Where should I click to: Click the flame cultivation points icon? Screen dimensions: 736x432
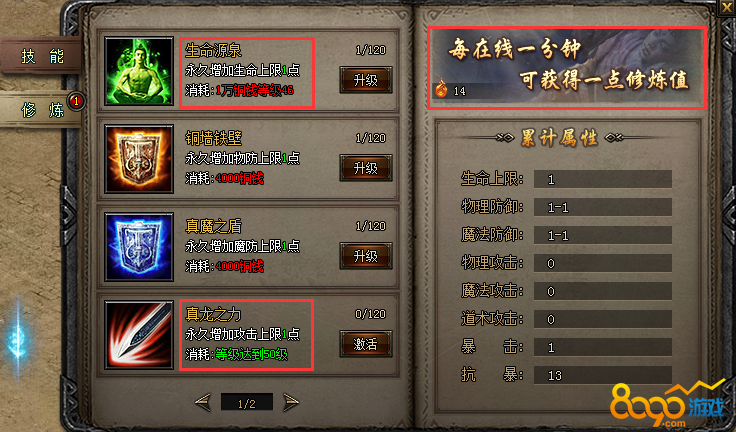click(x=441, y=88)
